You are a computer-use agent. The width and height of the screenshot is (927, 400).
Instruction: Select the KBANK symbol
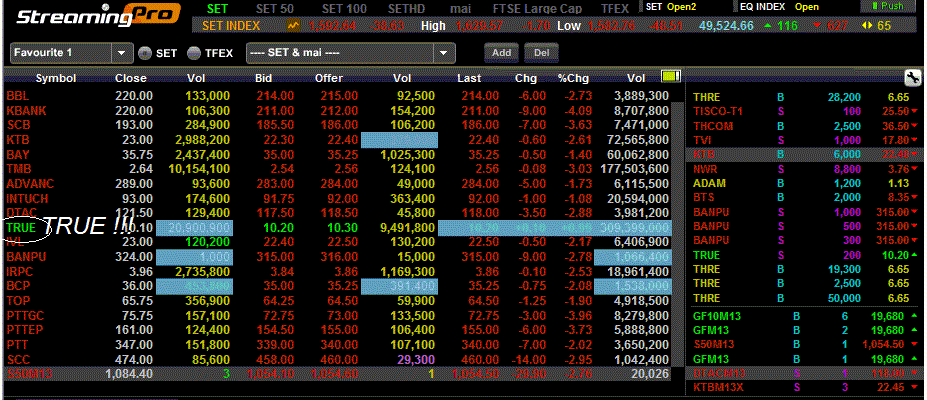[x=27, y=110]
